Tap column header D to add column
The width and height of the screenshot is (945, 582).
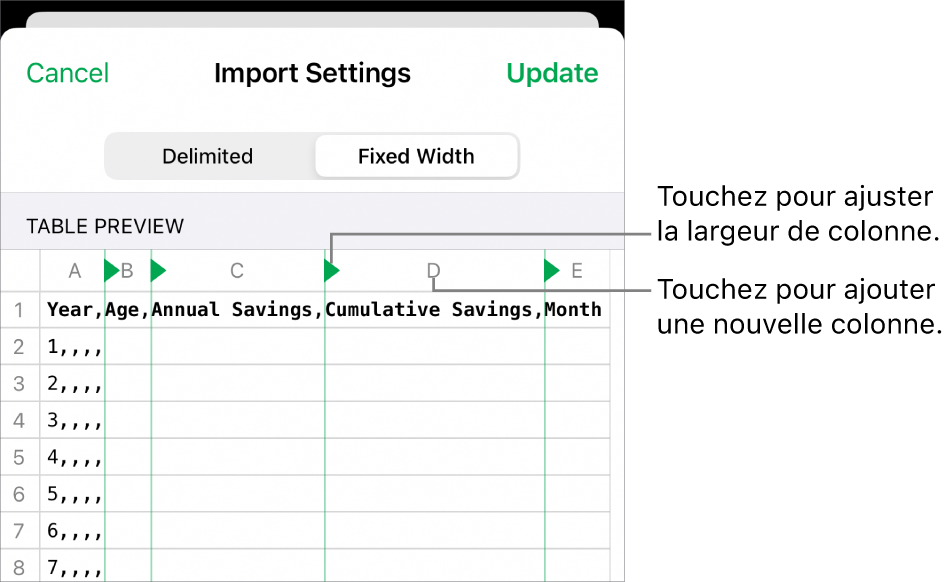point(433,270)
